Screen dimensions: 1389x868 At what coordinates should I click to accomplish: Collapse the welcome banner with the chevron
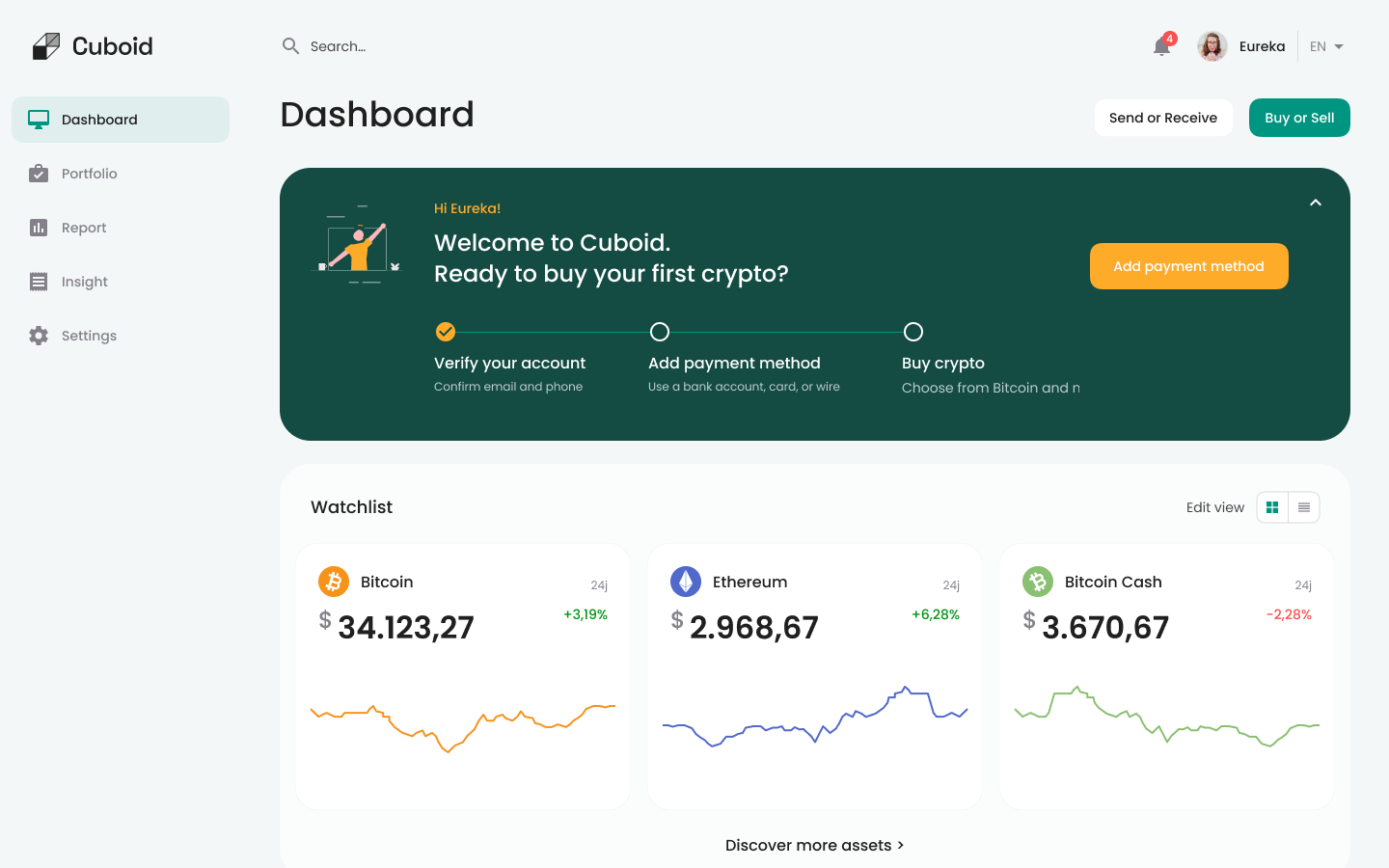pyautogui.click(x=1315, y=203)
